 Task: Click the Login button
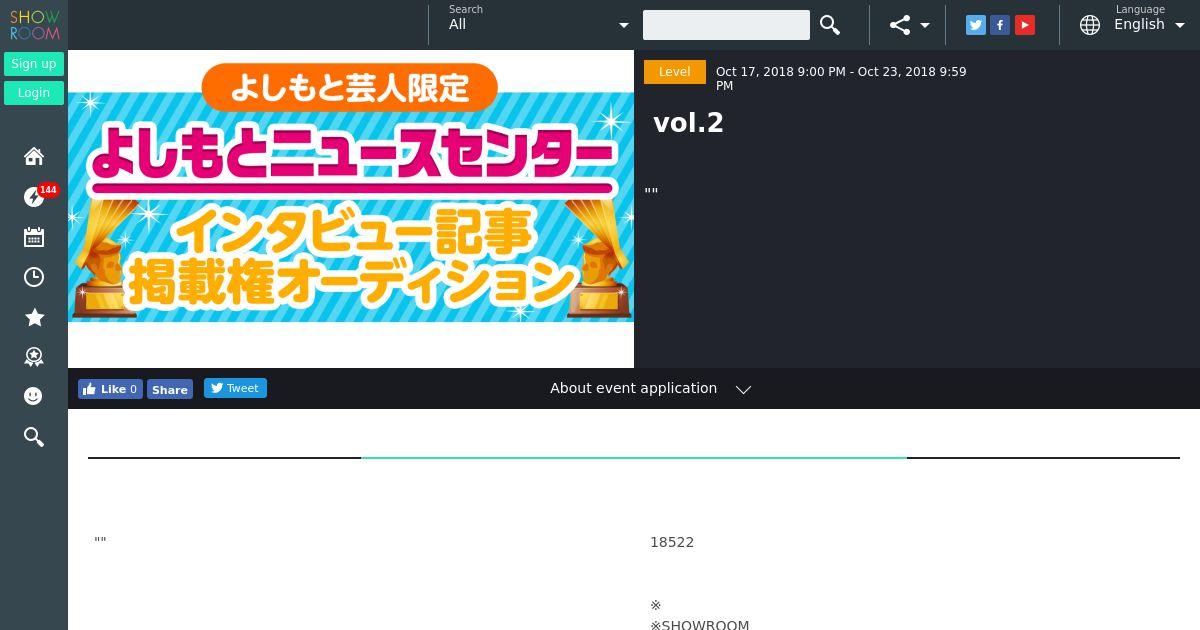pos(34,93)
